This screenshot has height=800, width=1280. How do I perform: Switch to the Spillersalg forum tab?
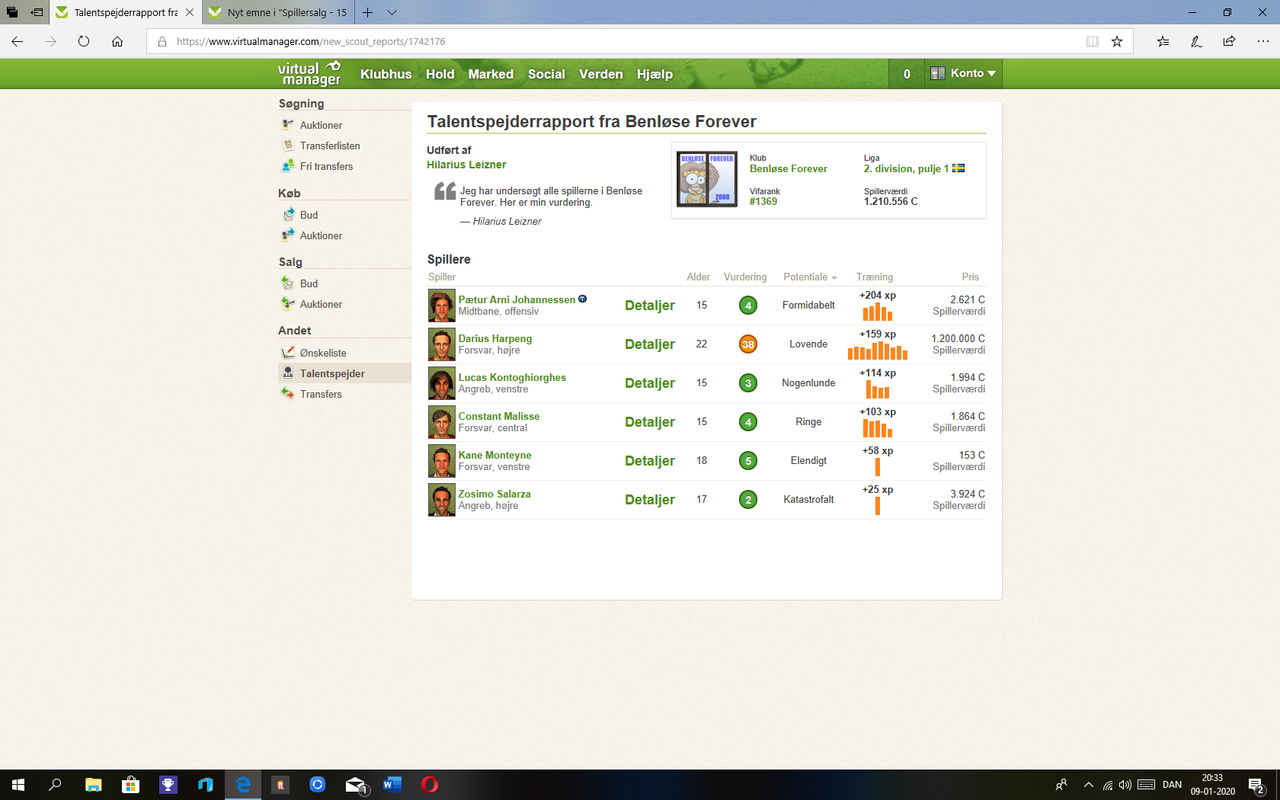(x=279, y=13)
